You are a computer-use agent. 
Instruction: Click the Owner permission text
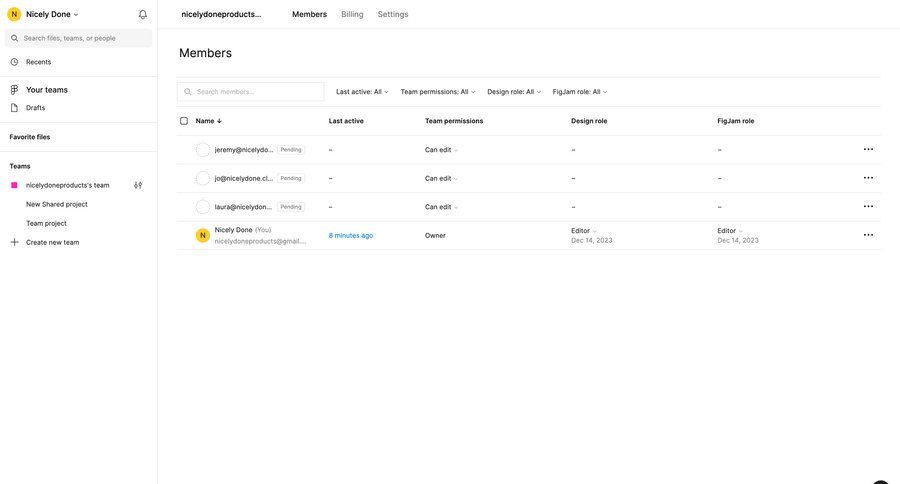[x=435, y=235]
